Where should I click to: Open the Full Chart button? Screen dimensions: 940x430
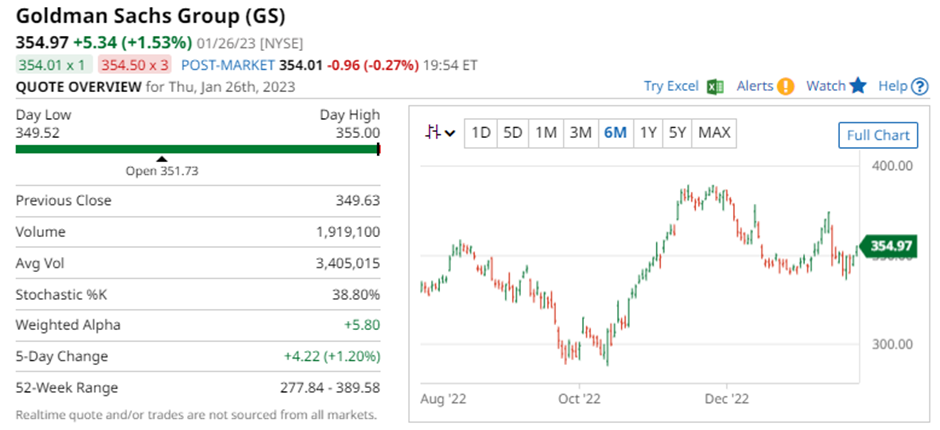tap(878, 135)
